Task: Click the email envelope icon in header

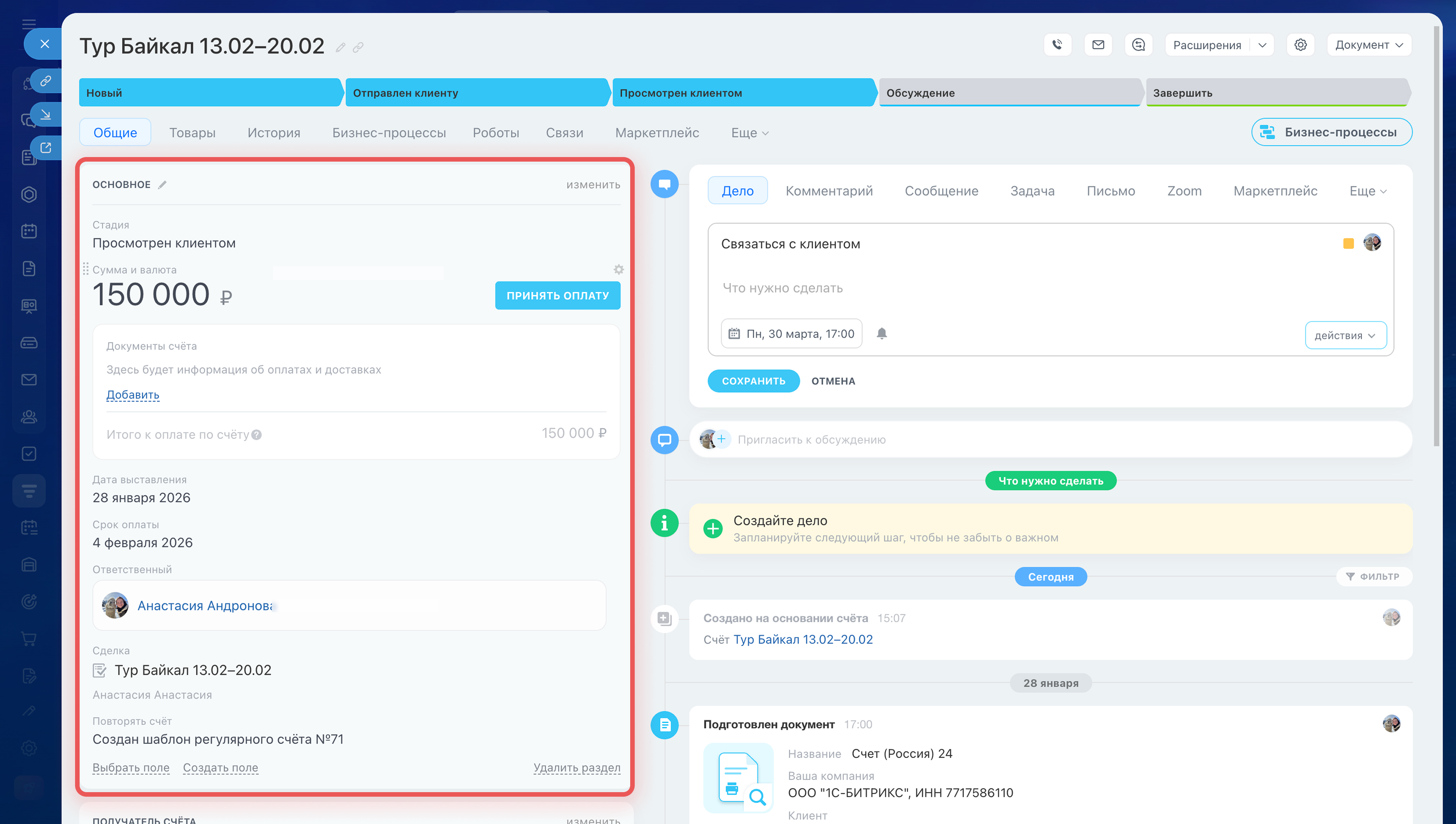Action: (1098, 45)
